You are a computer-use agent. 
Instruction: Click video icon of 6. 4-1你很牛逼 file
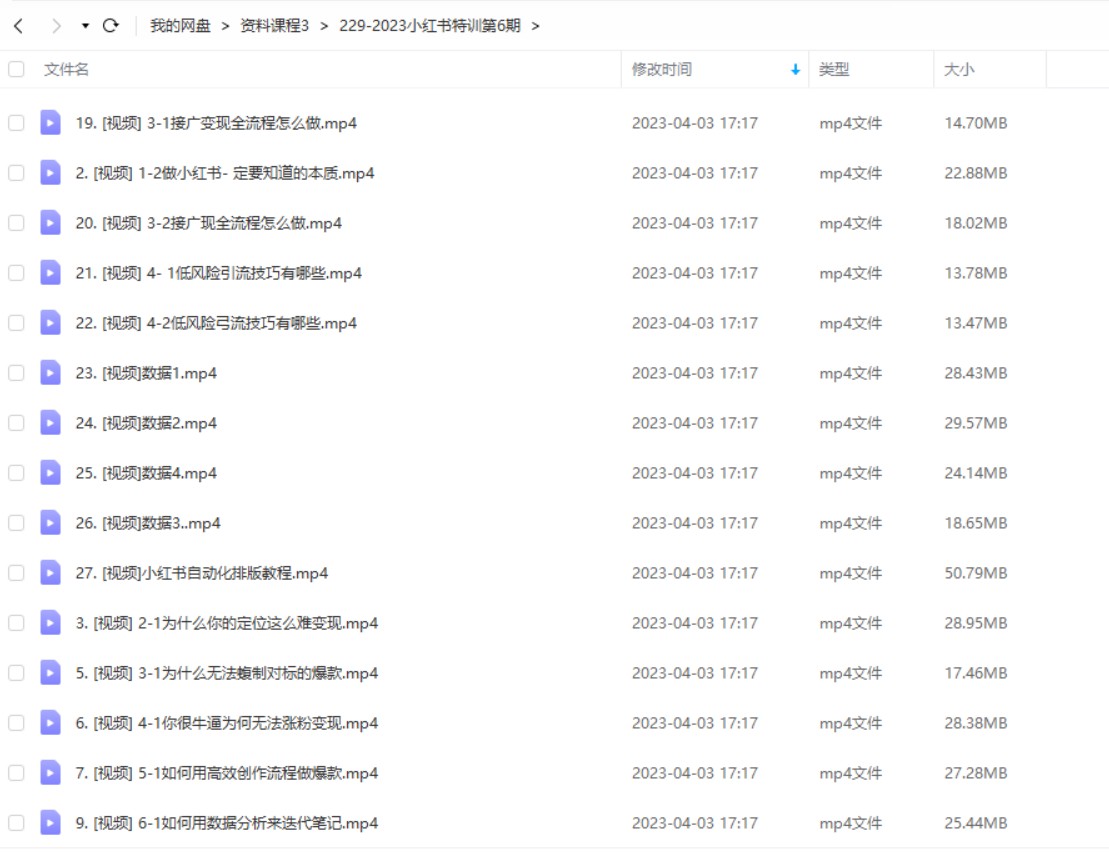tap(50, 722)
